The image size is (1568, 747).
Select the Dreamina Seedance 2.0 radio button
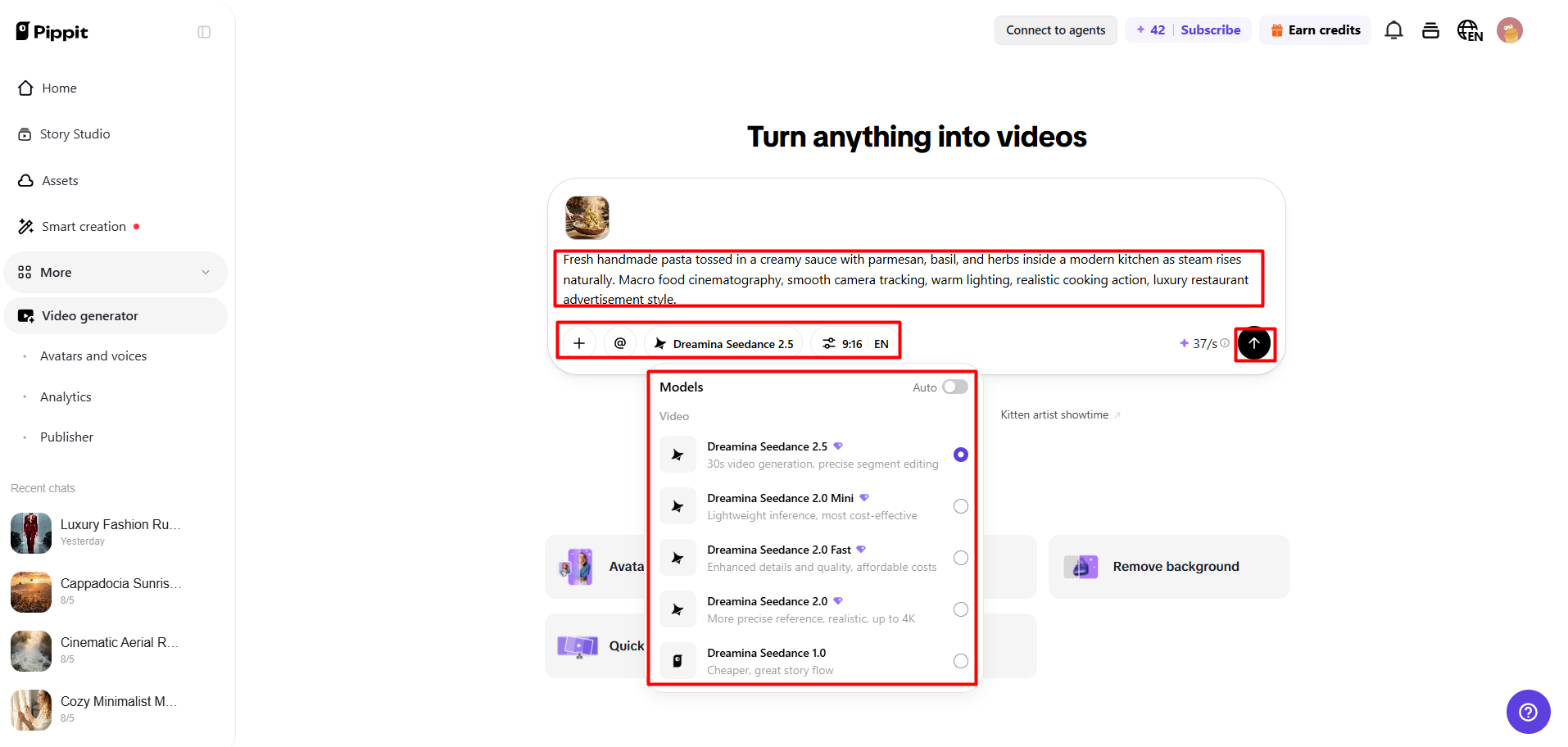pos(961,609)
